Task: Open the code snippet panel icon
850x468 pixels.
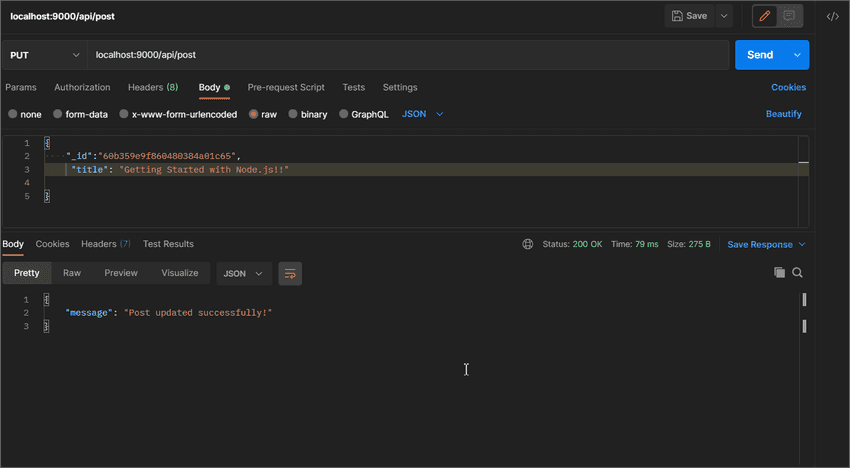Action: pos(833,16)
